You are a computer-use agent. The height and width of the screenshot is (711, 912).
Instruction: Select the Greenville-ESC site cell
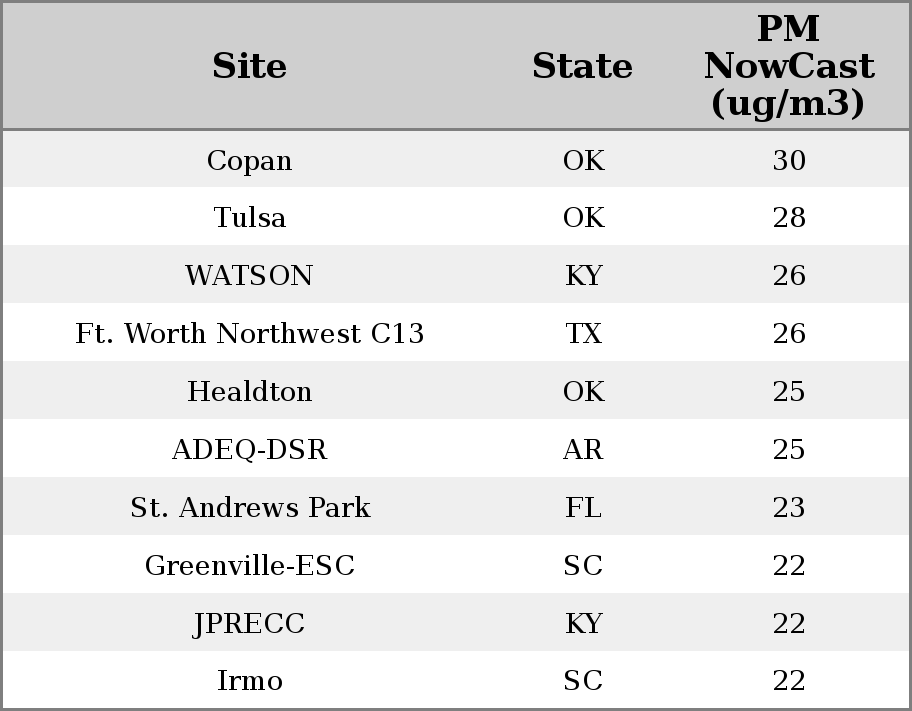pos(250,565)
